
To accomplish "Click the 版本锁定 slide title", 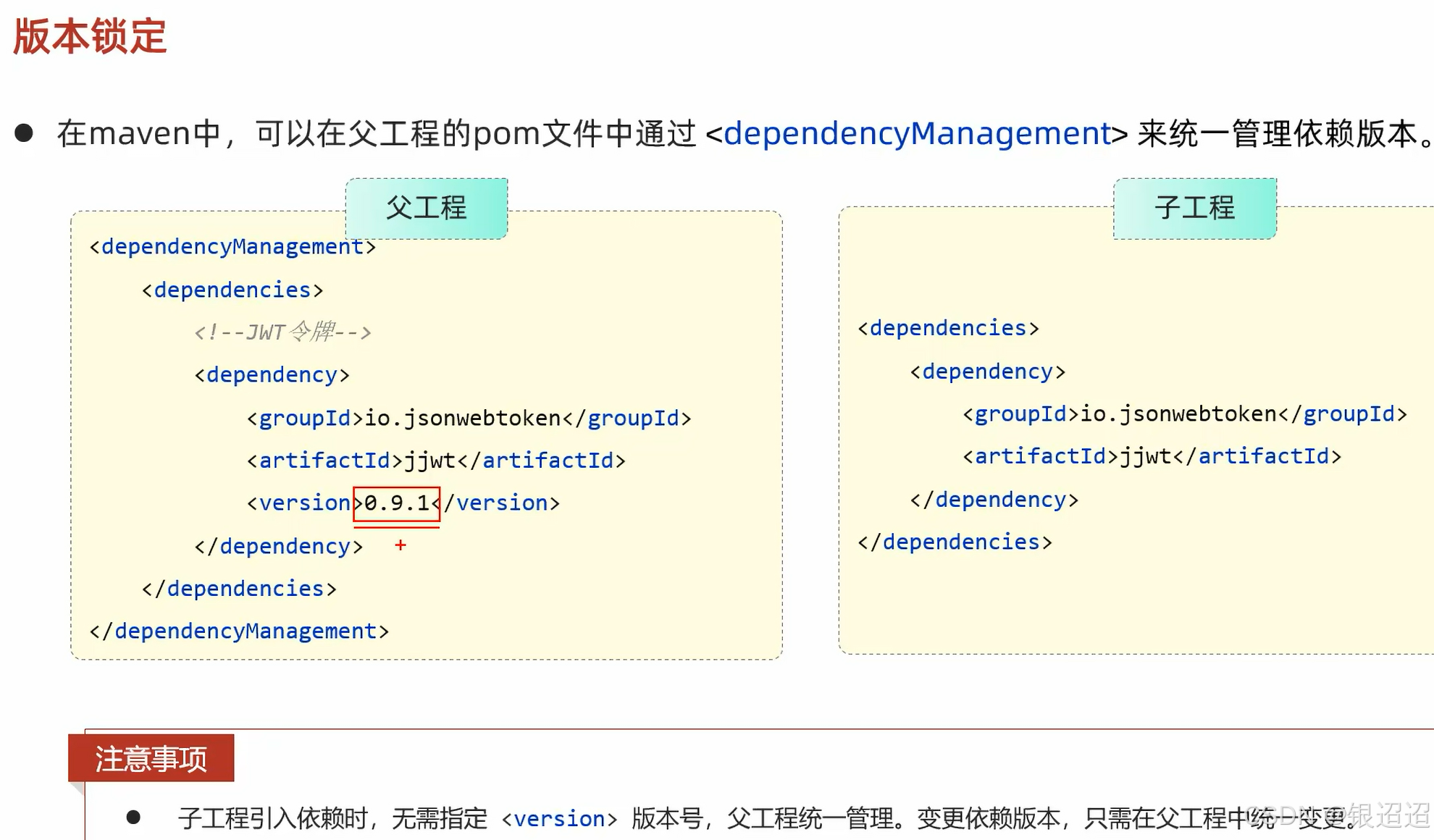I will point(90,36).
